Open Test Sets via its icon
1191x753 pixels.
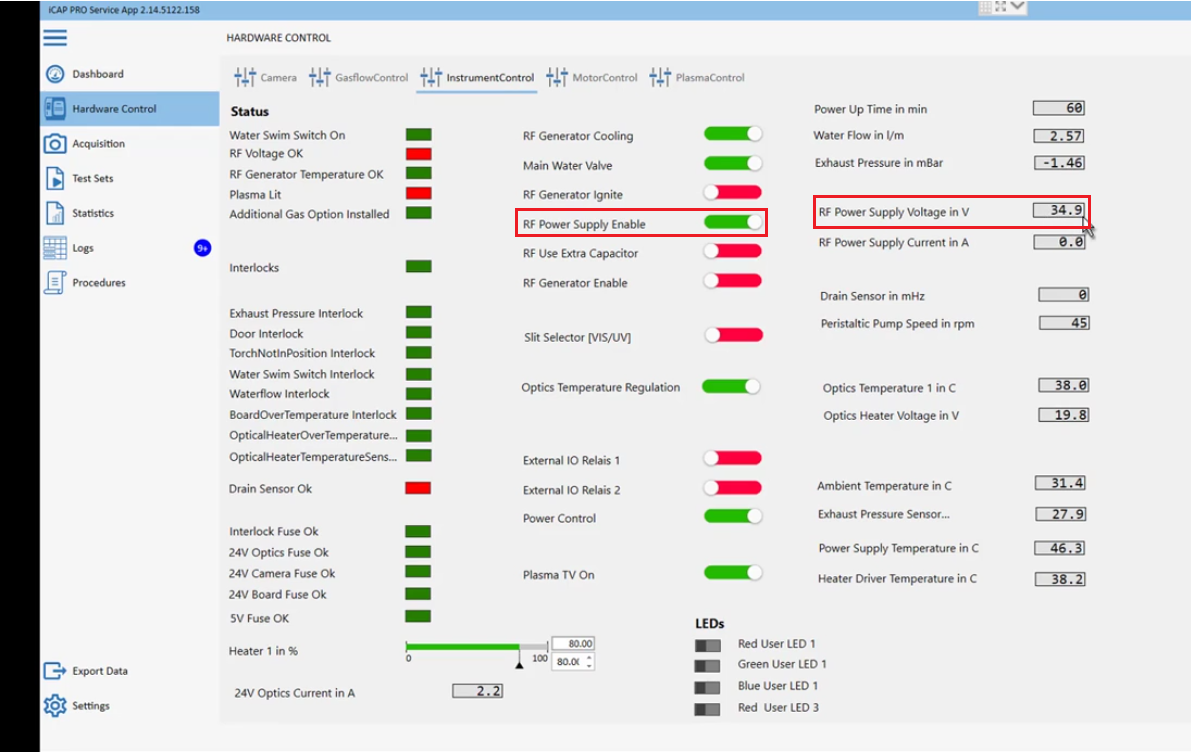coord(55,179)
